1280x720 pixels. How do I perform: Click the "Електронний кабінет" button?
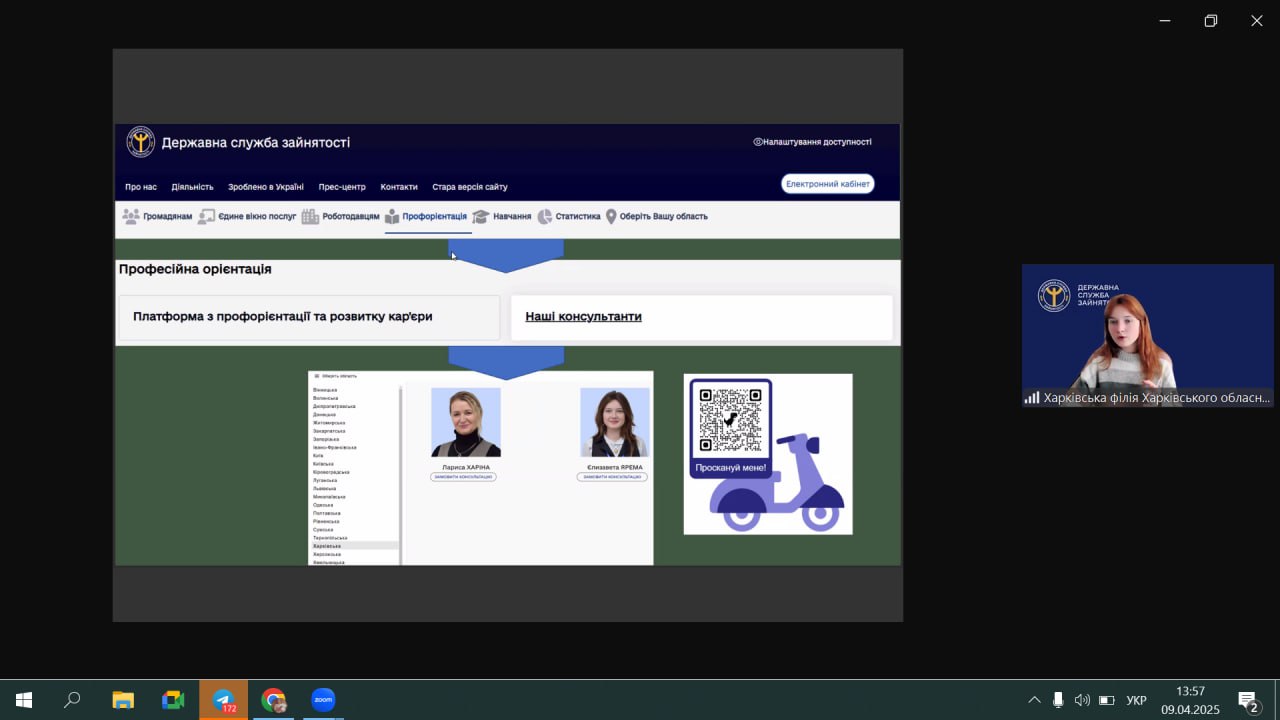(x=827, y=184)
